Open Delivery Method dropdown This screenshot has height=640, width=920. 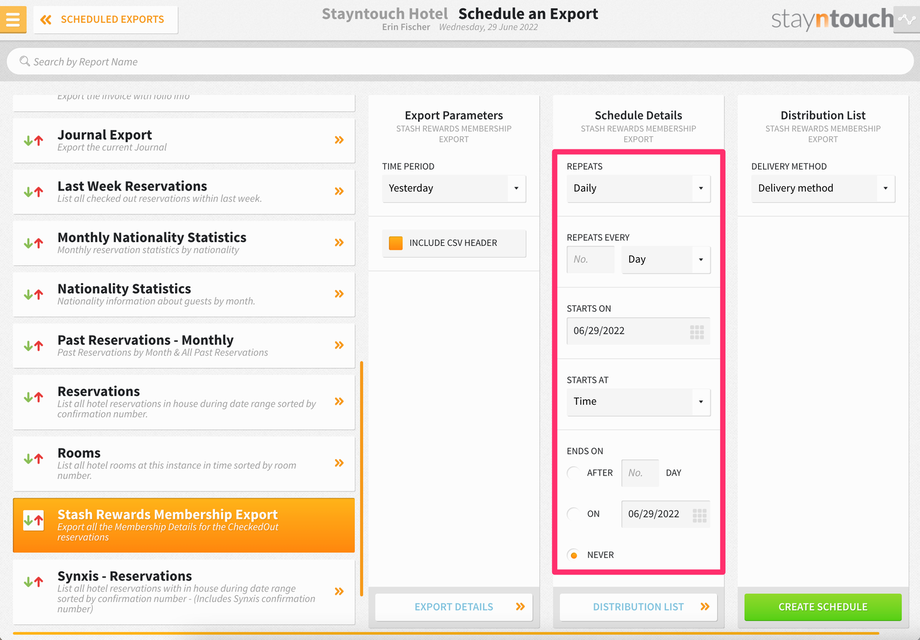coord(823,188)
